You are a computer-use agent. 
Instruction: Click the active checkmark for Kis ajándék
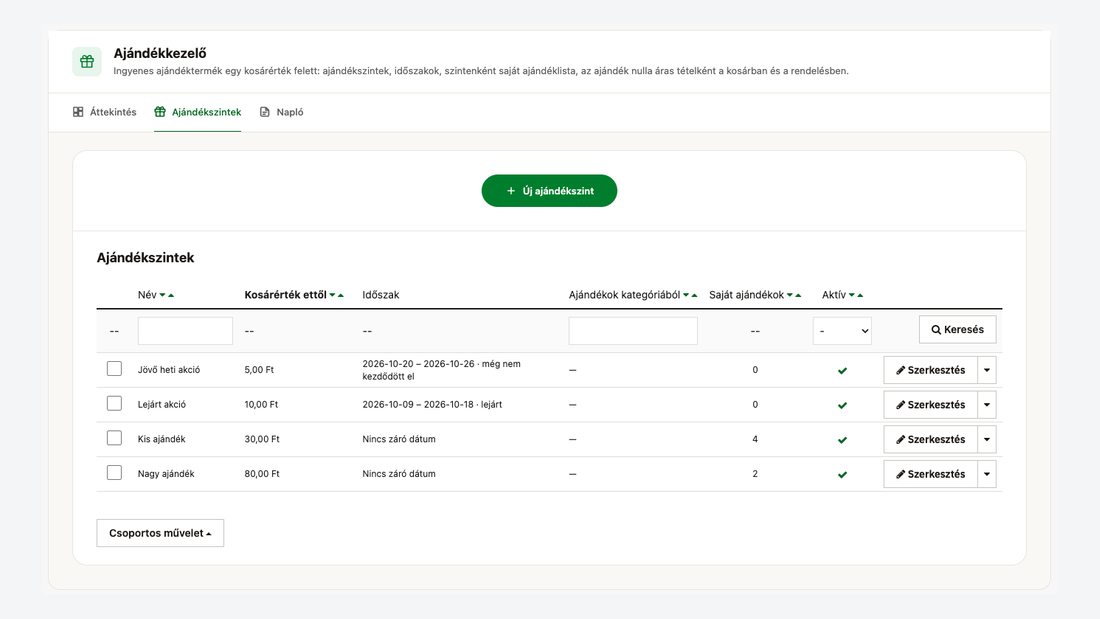tap(843, 440)
